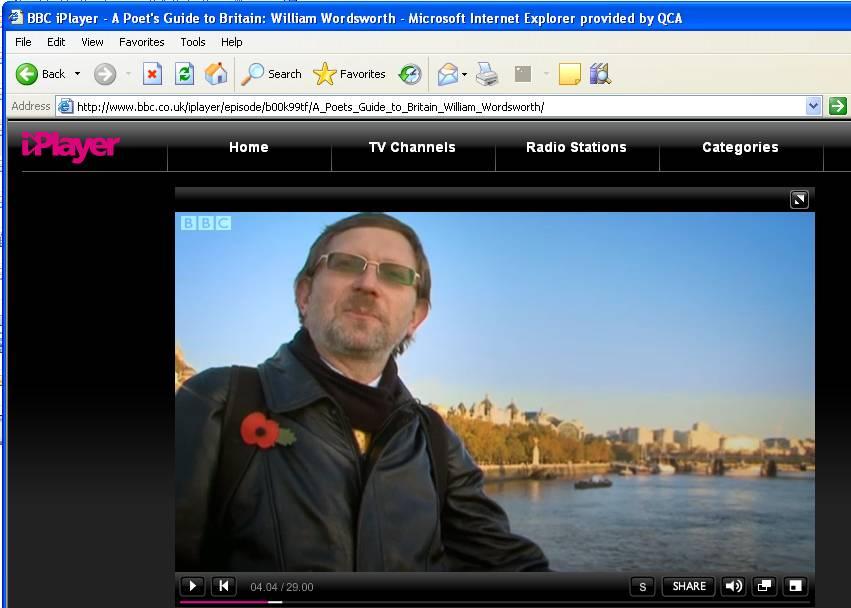This screenshot has width=851, height=608.
Task: Click the Internet Explorer page icon in title bar
Action: [x=16, y=17]
